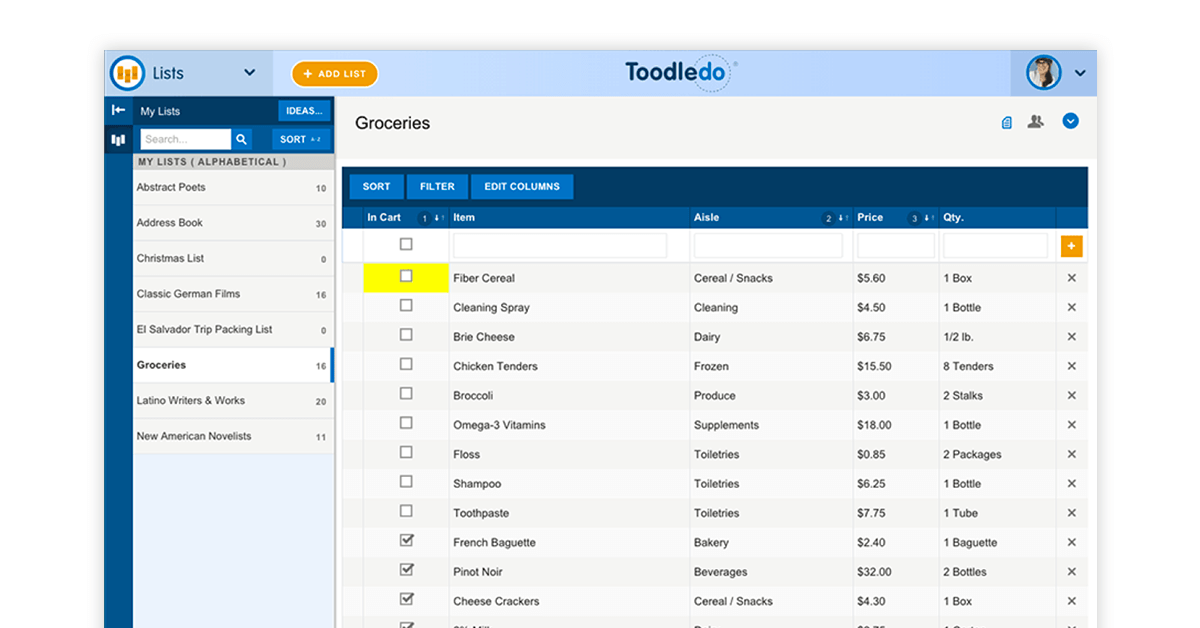
Task: Open the Christmas List
Action: (233, 259)
